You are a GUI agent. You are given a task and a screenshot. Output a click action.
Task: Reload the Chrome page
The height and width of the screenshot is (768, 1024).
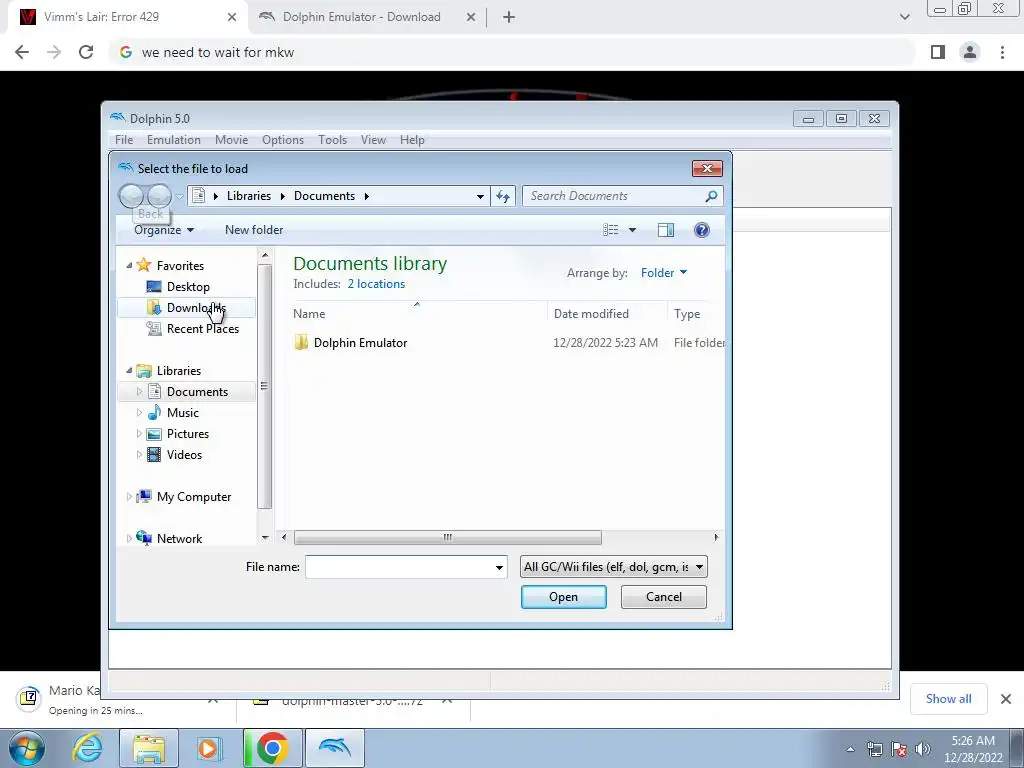pyautogui.click(x=86, y=52)
